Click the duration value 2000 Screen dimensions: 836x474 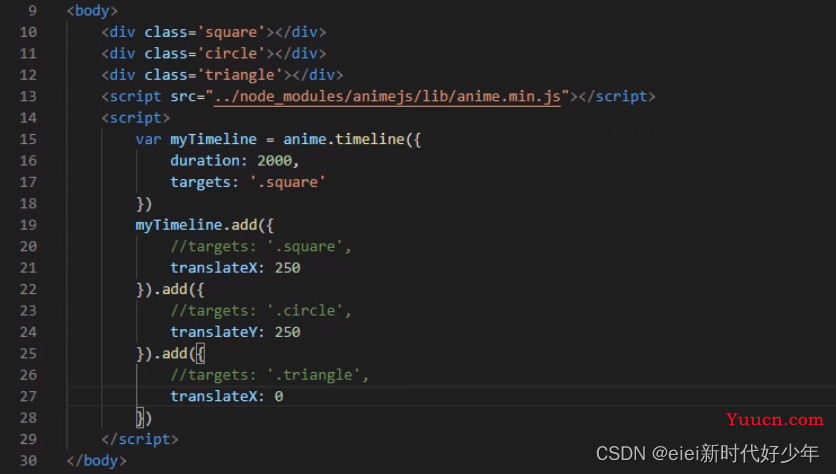[x=275, y=160]
